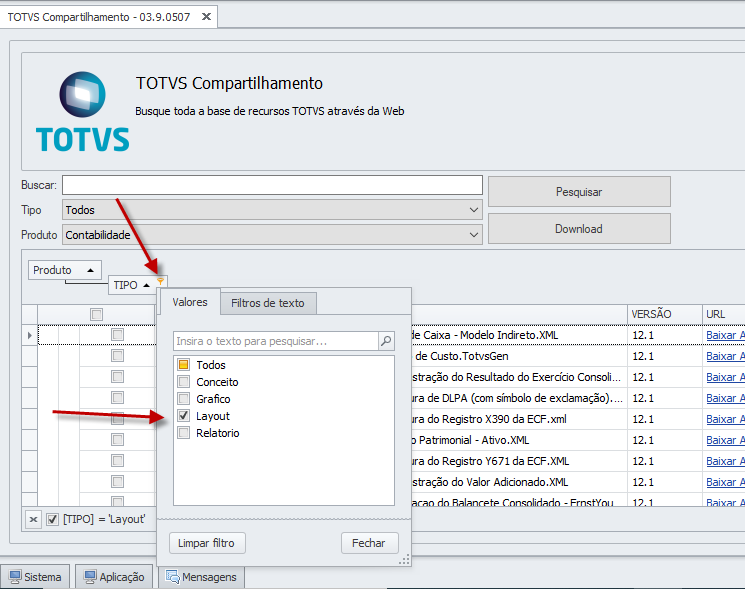The height and width of the screenshot is (589, 745).
Task: Click the TIPO column filter funnel icon
Action: click(x=160, y=282)
